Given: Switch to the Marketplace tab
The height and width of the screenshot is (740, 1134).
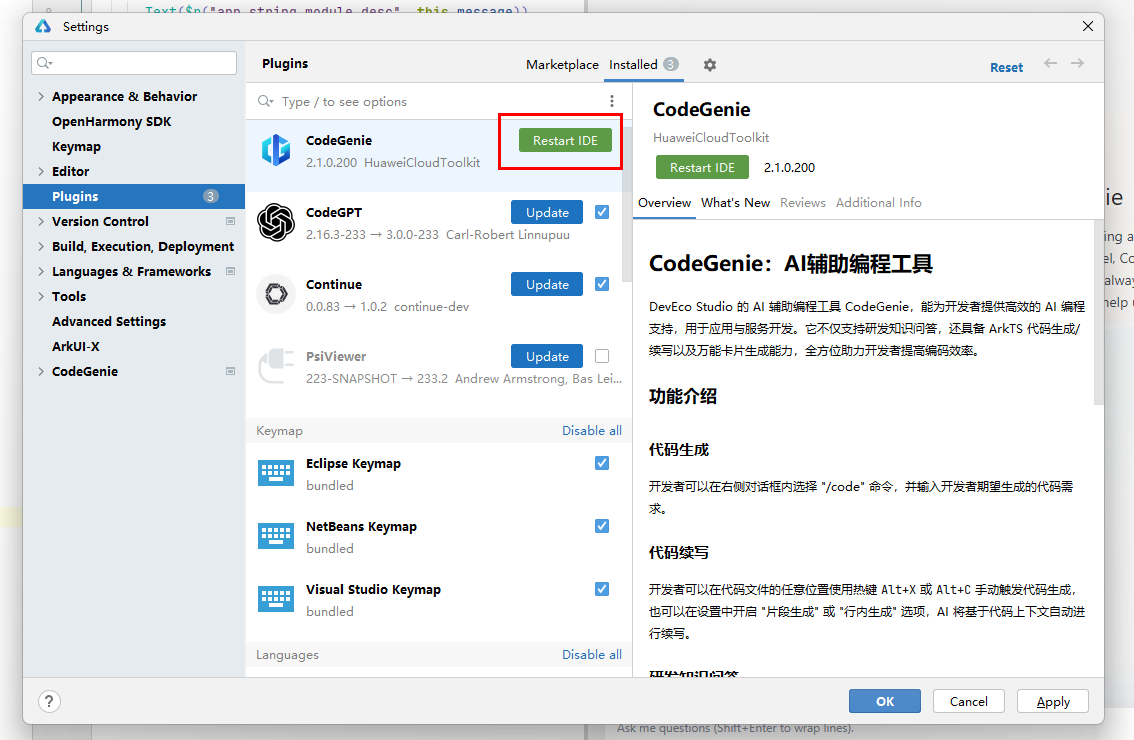Looking at the screenshot, I should pos(562,65).
